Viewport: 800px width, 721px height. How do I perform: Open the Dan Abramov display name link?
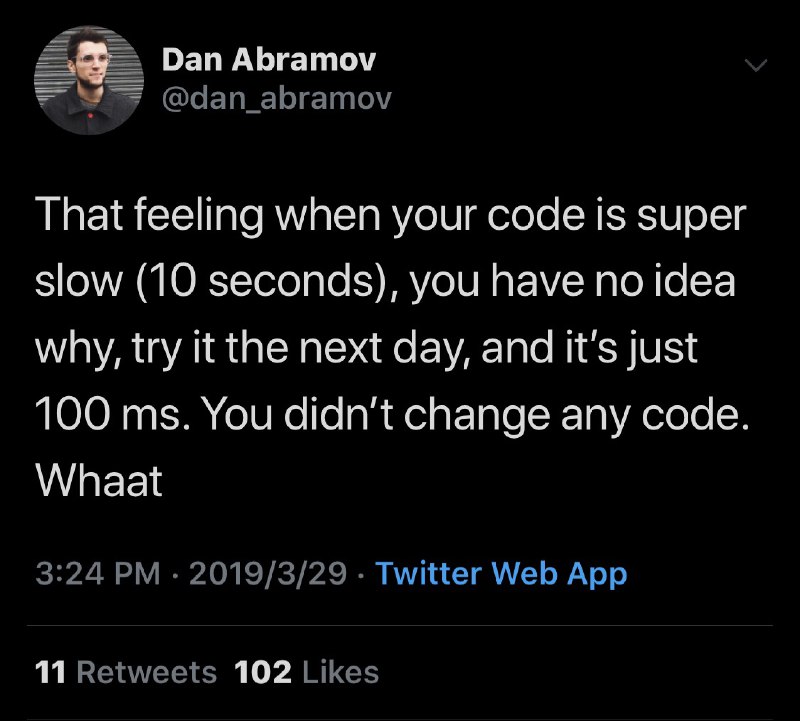(x=268, y=60)
